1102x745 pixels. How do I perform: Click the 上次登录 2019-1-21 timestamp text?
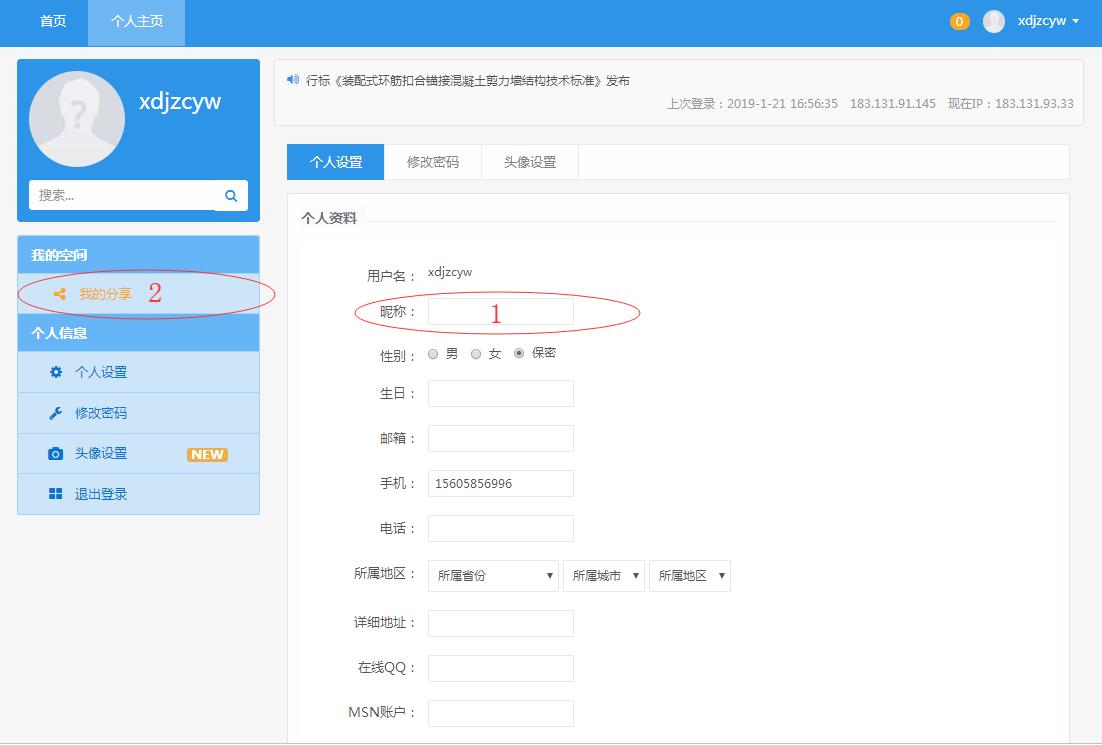tap(752, 104)
